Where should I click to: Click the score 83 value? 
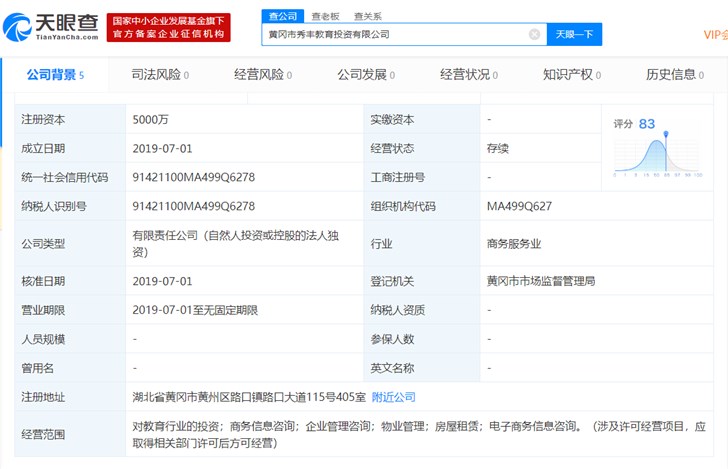click(647, 124)
